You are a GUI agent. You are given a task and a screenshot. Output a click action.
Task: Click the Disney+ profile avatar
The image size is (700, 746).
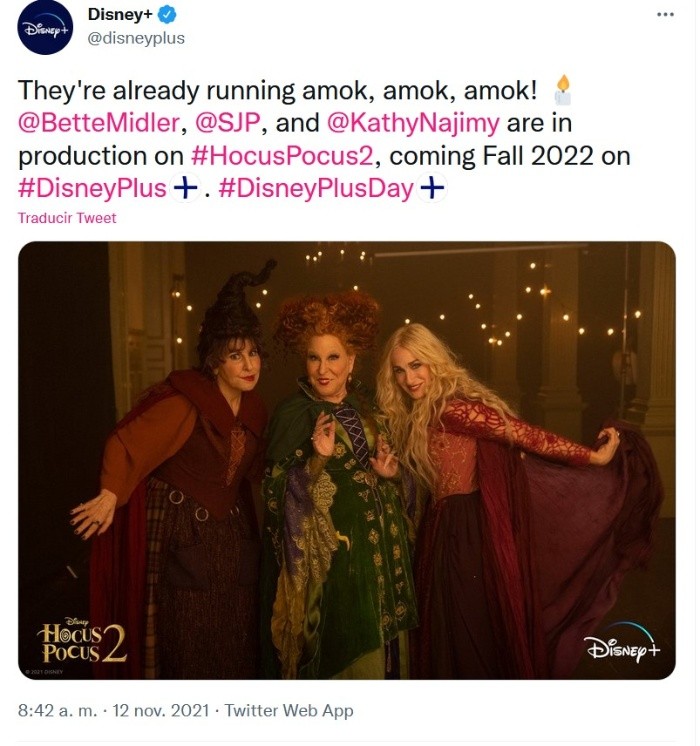click(46, 27)
